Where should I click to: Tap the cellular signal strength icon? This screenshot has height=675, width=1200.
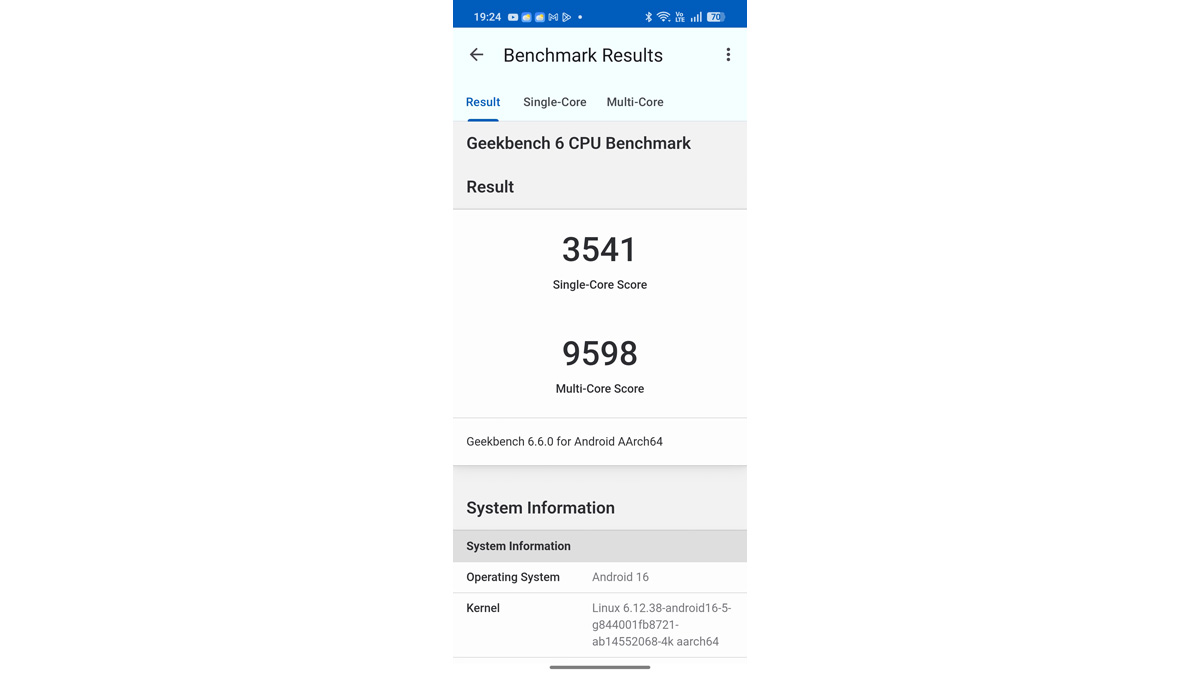696,17
